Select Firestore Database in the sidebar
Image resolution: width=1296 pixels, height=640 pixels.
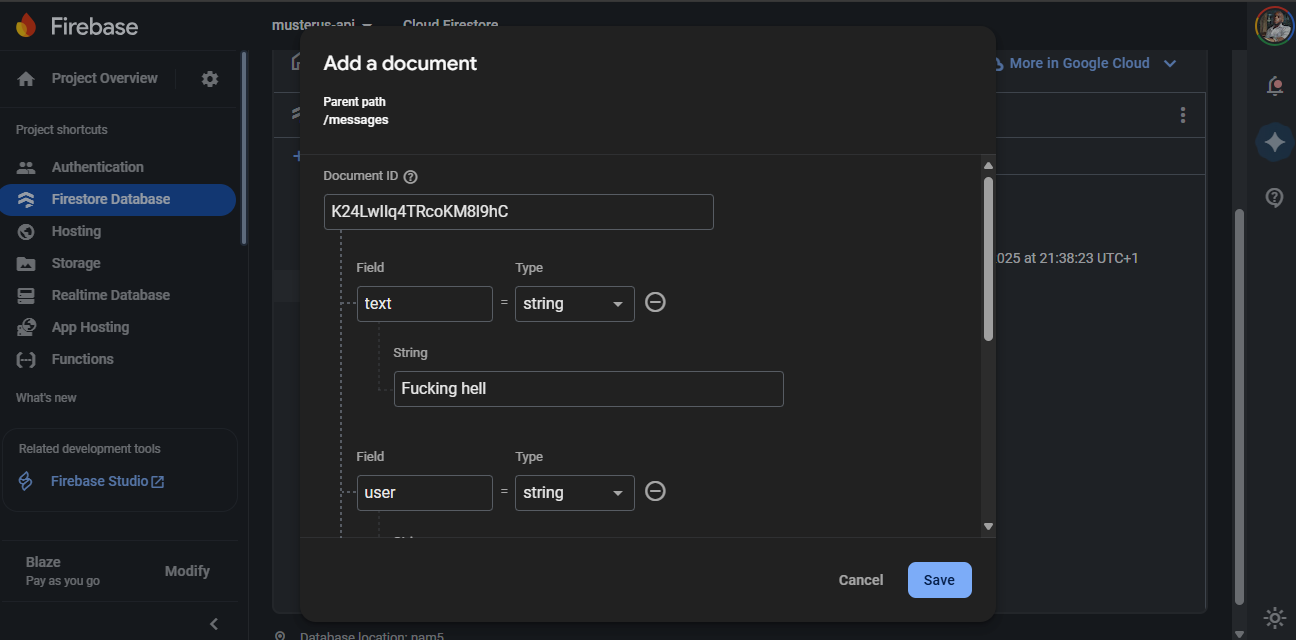(x=110, y=198)
